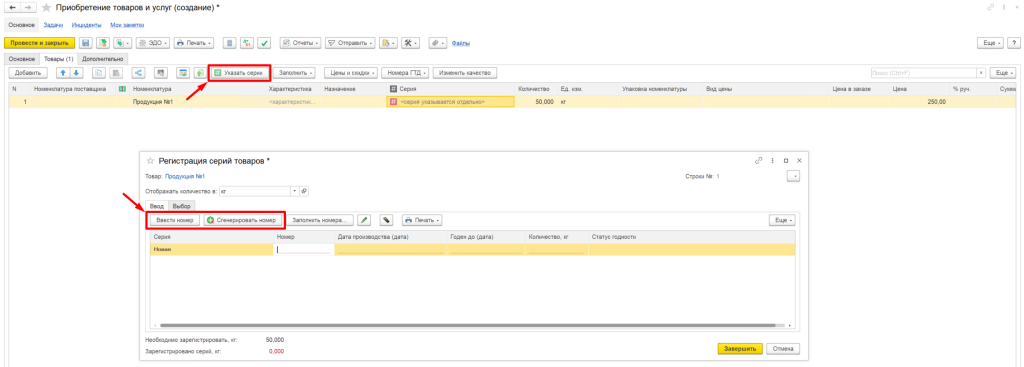The height and width of the screenshot is (367, 1024).
Task: Open the Печать dropdown in the main toolbar
Action: click(194, 43)
